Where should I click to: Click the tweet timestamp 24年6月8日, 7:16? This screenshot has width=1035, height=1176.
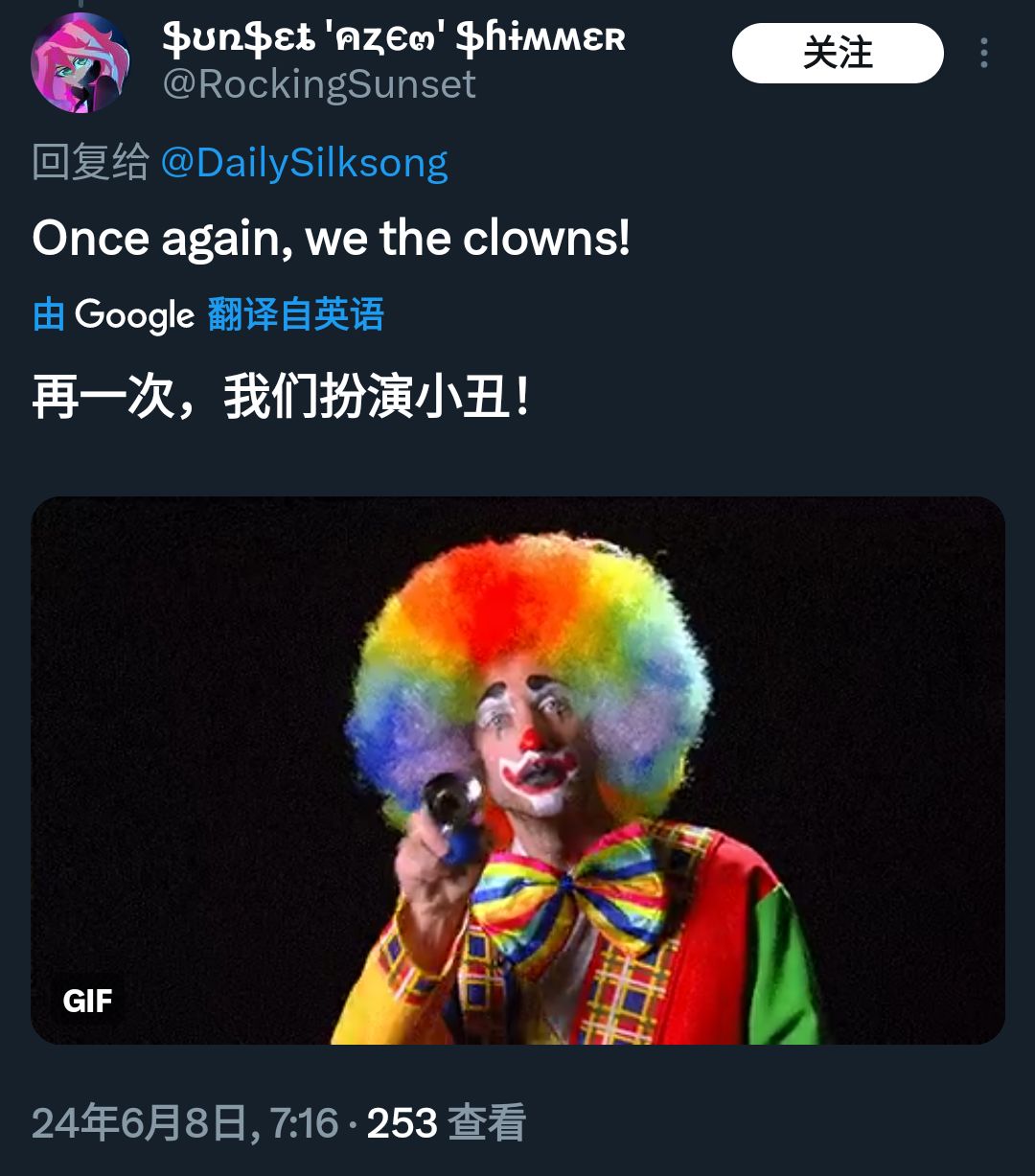185,1122
